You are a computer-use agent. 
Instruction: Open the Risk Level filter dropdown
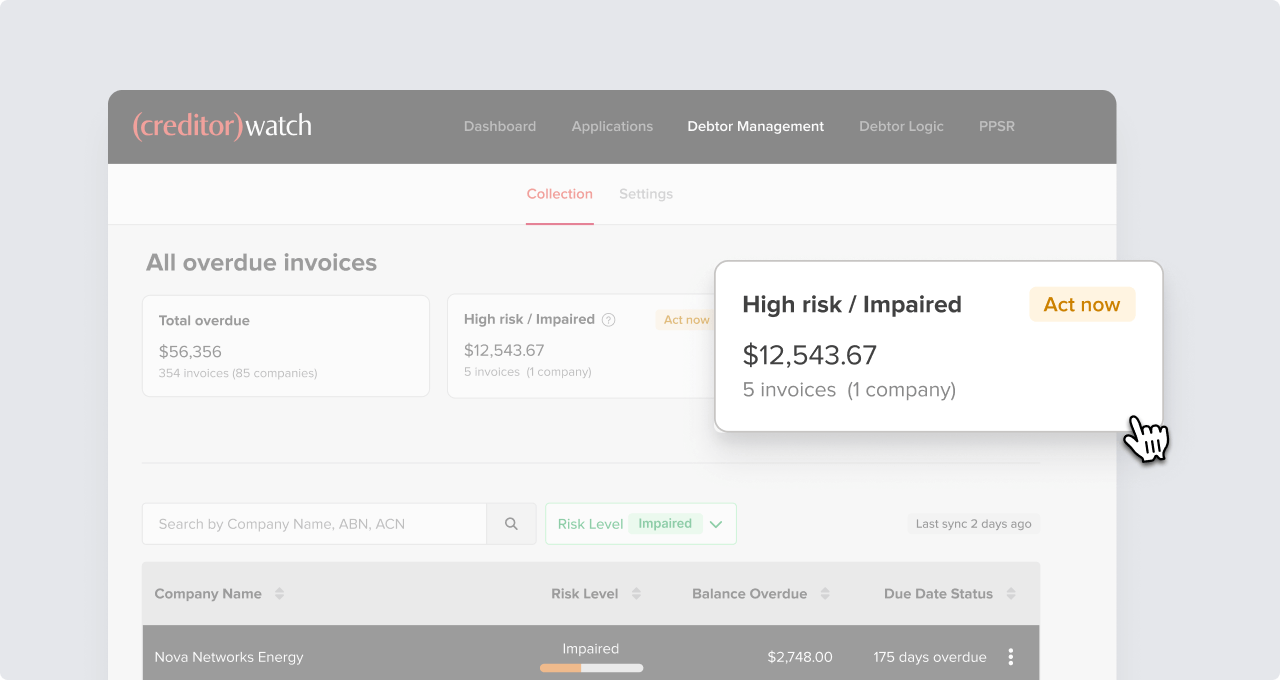coord(716,524)
